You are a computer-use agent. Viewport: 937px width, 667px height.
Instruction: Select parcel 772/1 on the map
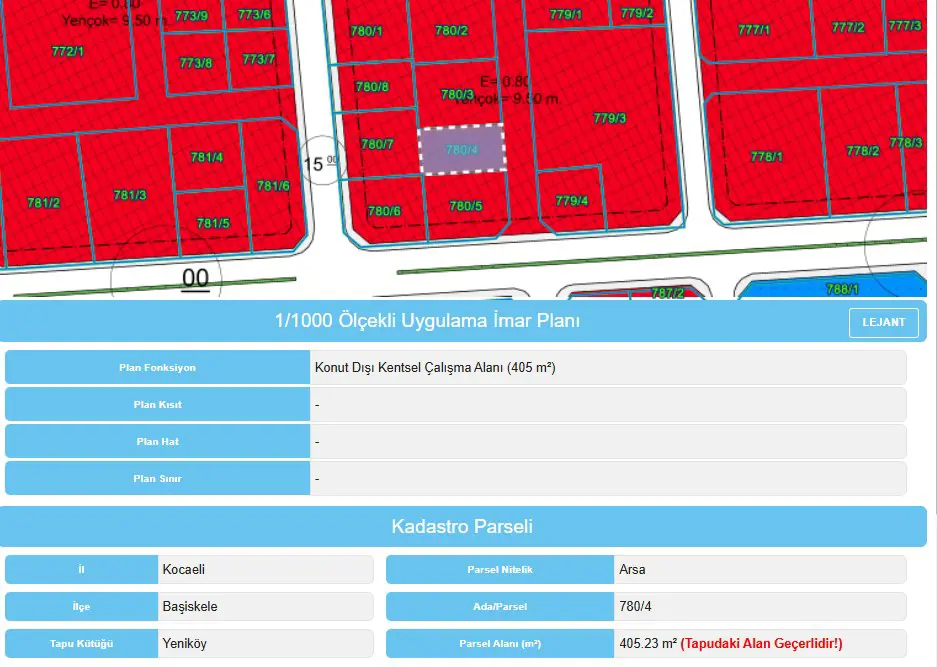coord(68,51)
